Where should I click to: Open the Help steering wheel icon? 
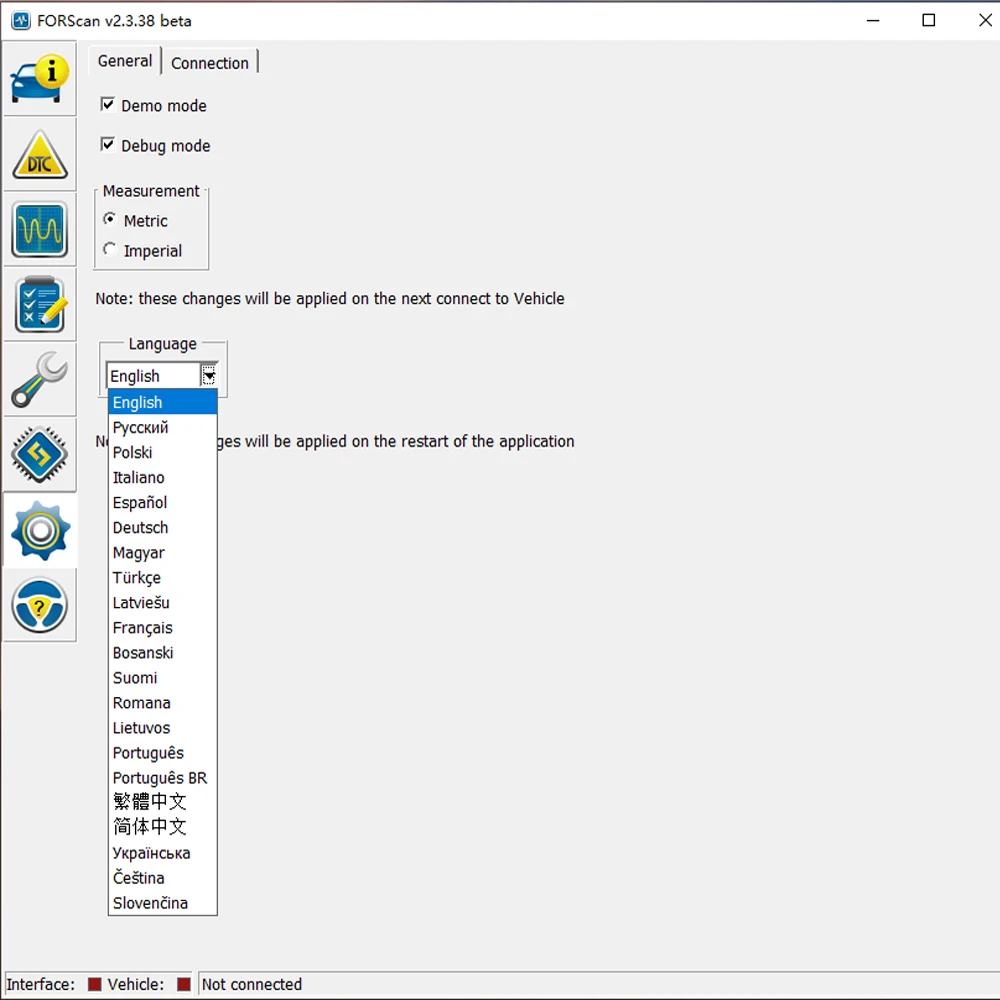pyautogui.click(x=40, y=605)
